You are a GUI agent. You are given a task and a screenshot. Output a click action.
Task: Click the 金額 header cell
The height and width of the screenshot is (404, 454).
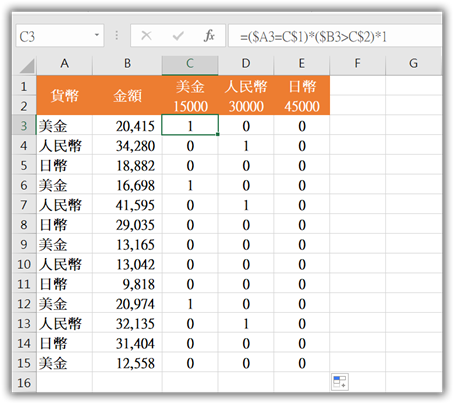pyautogui.click(x=127, y=96)
